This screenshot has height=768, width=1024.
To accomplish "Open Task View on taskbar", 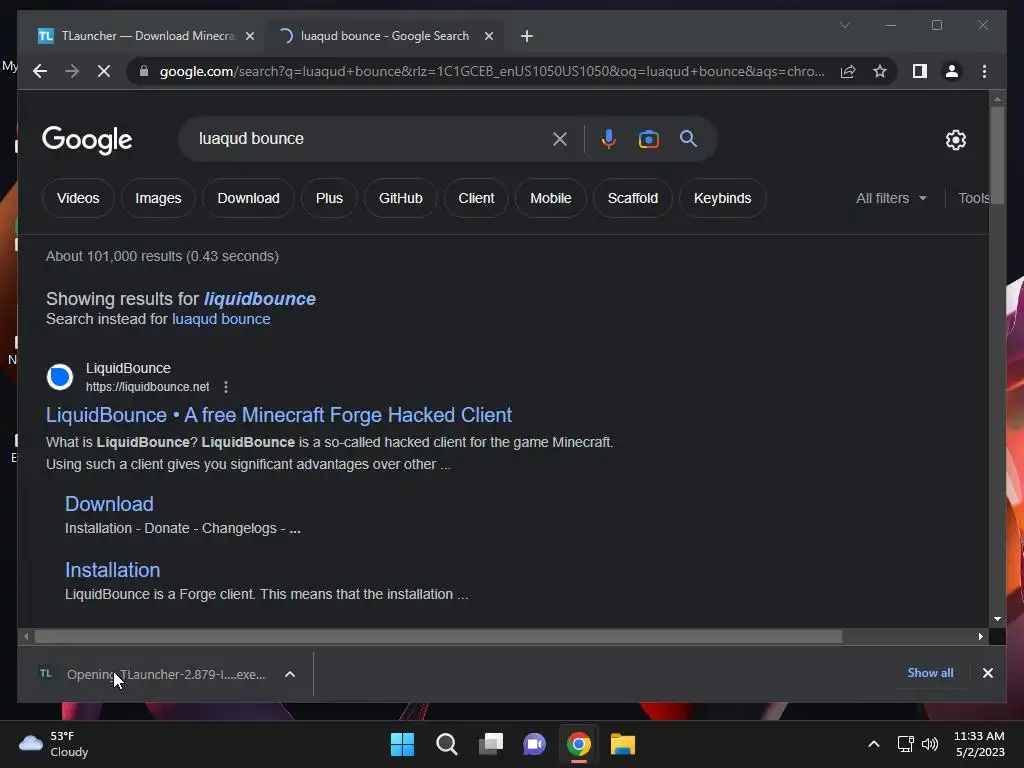I will [491, 744].
